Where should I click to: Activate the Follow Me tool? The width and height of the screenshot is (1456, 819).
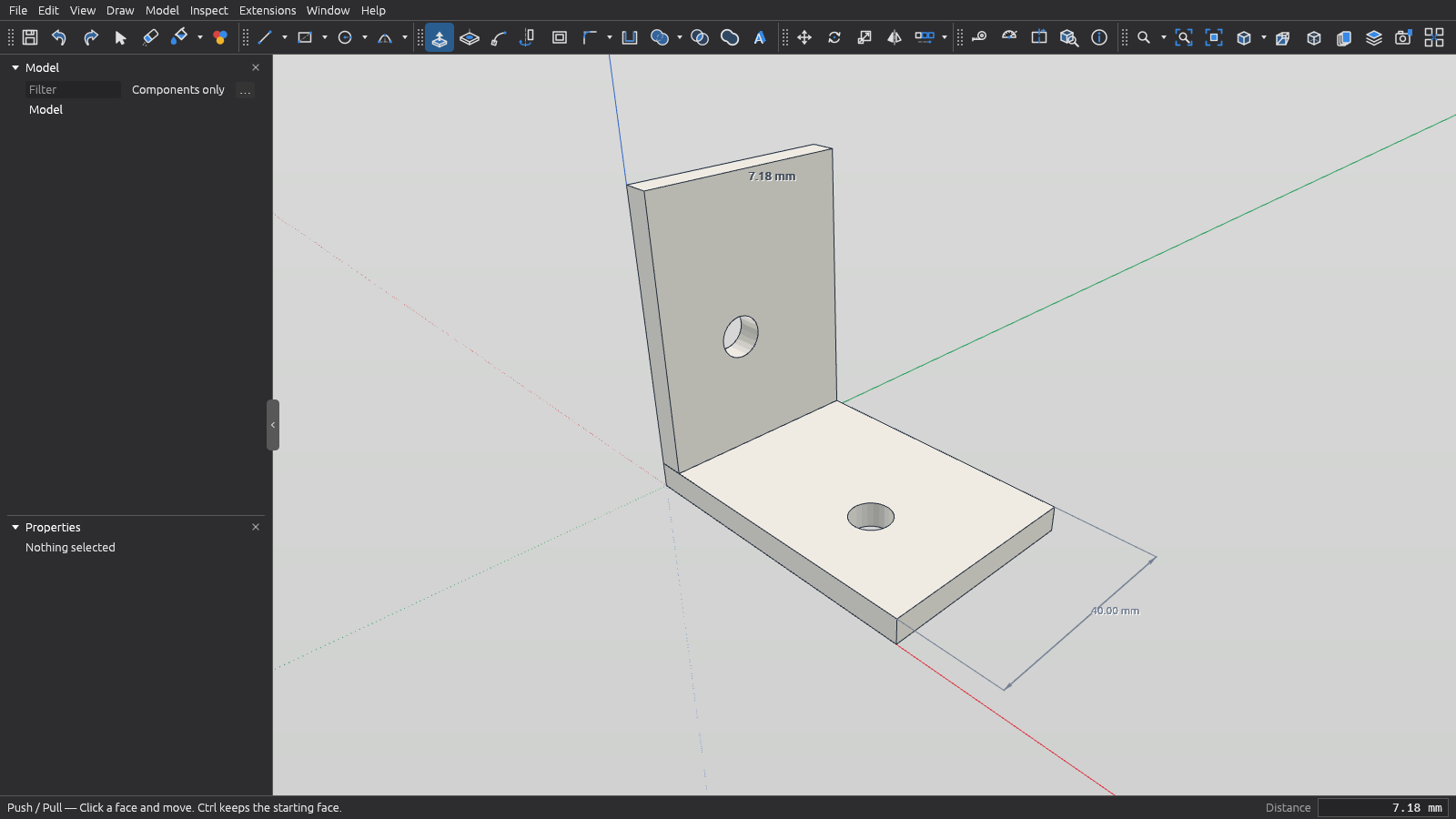pyautogui.click(x=499, y=37)
